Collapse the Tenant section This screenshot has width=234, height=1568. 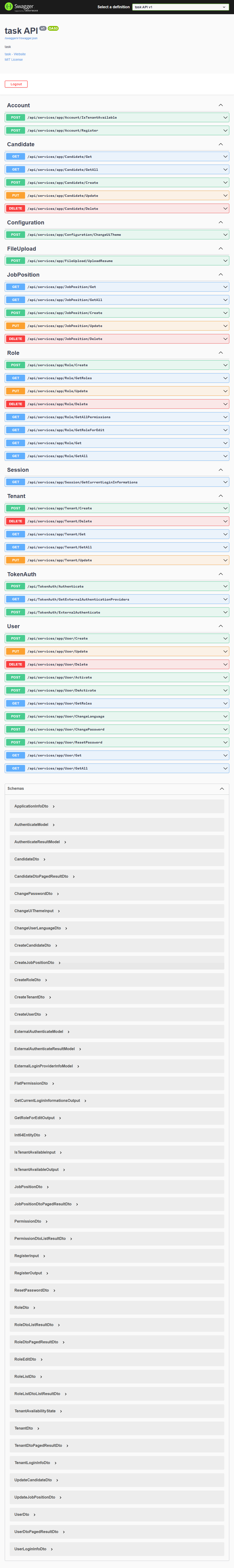pyautogui.click(x=221, y=496)
